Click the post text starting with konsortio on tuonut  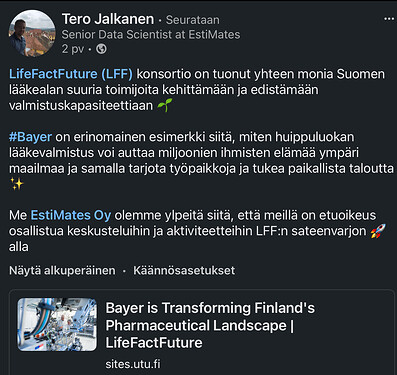197,90
